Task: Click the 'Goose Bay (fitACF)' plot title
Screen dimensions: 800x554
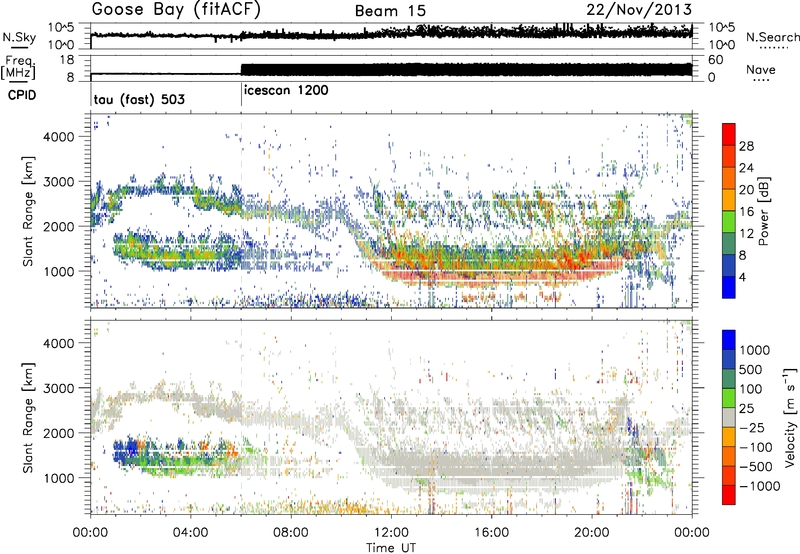Action: (176, 9)
